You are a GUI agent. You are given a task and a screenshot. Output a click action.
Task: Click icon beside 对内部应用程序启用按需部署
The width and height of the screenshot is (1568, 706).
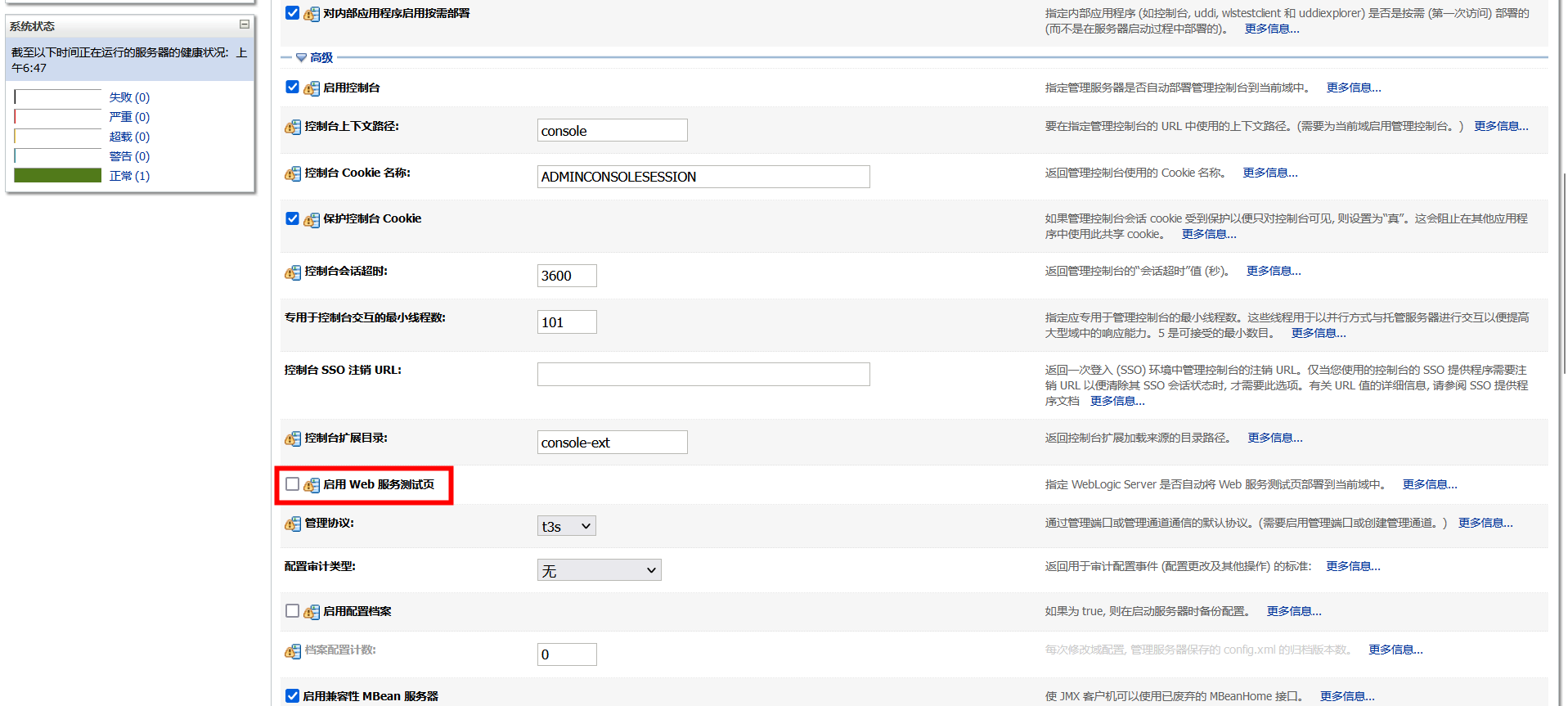[x=312, y=14]
